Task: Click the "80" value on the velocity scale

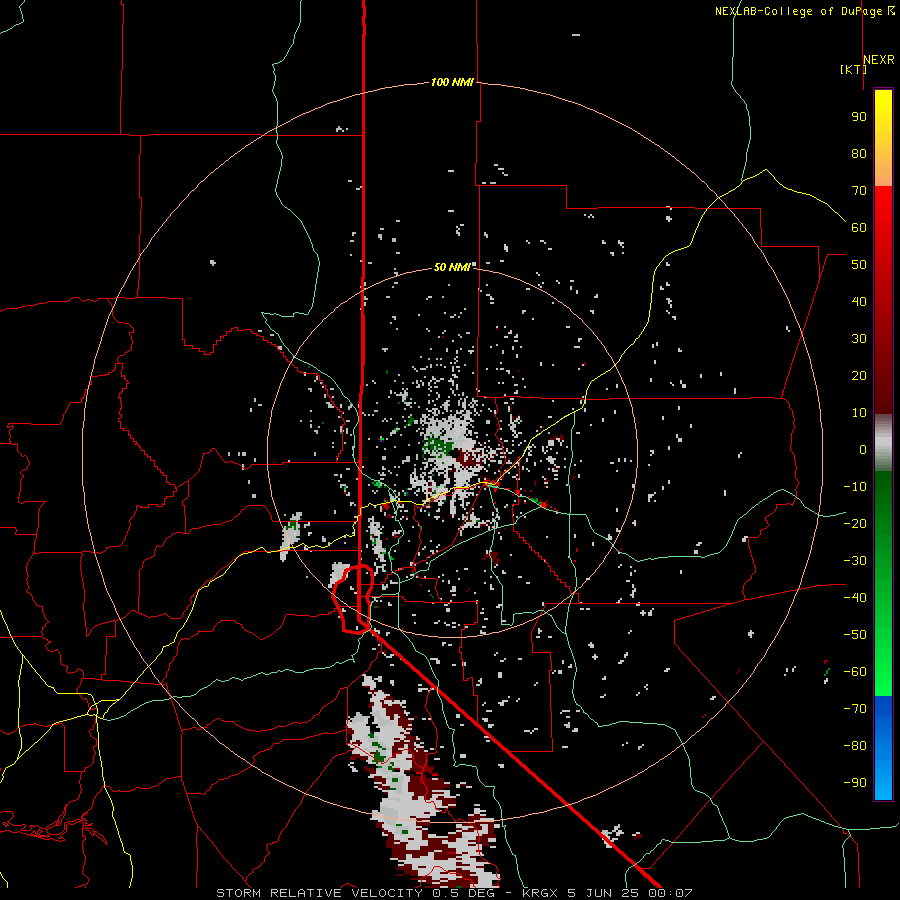Action: 859,154
